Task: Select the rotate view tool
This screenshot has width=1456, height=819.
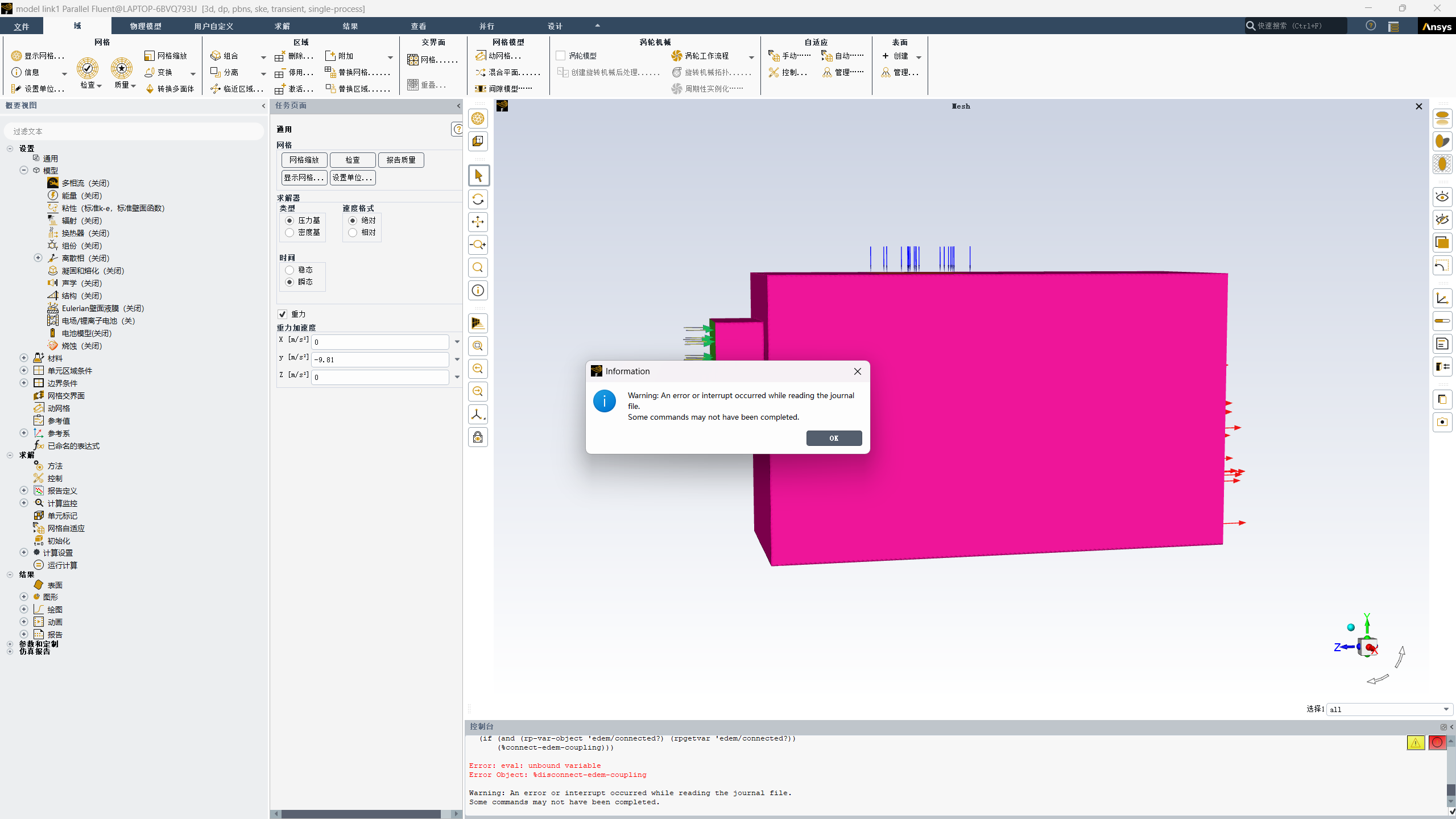Action: coord(478,199)
